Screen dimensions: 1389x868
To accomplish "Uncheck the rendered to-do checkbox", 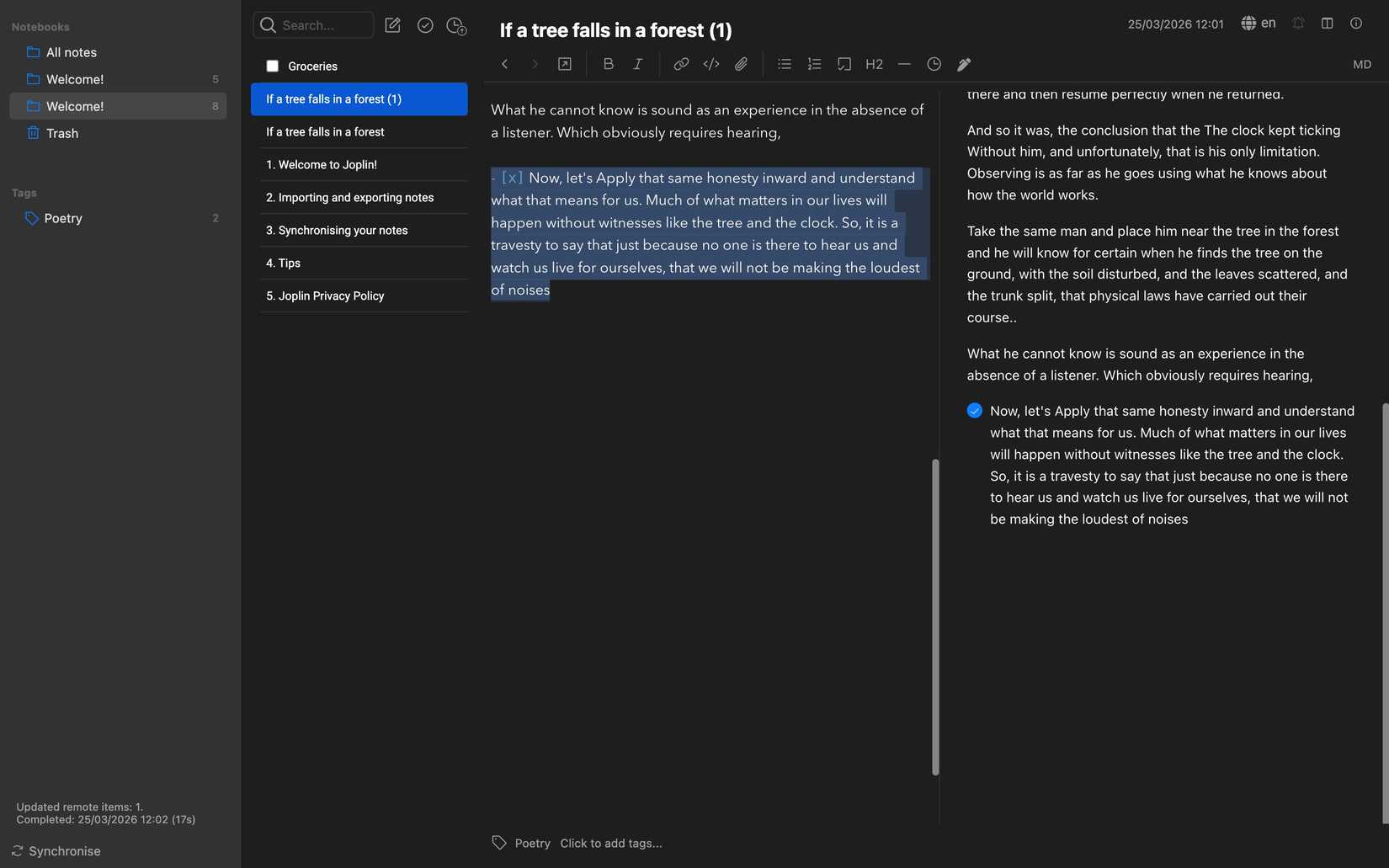I will [974, 411].
